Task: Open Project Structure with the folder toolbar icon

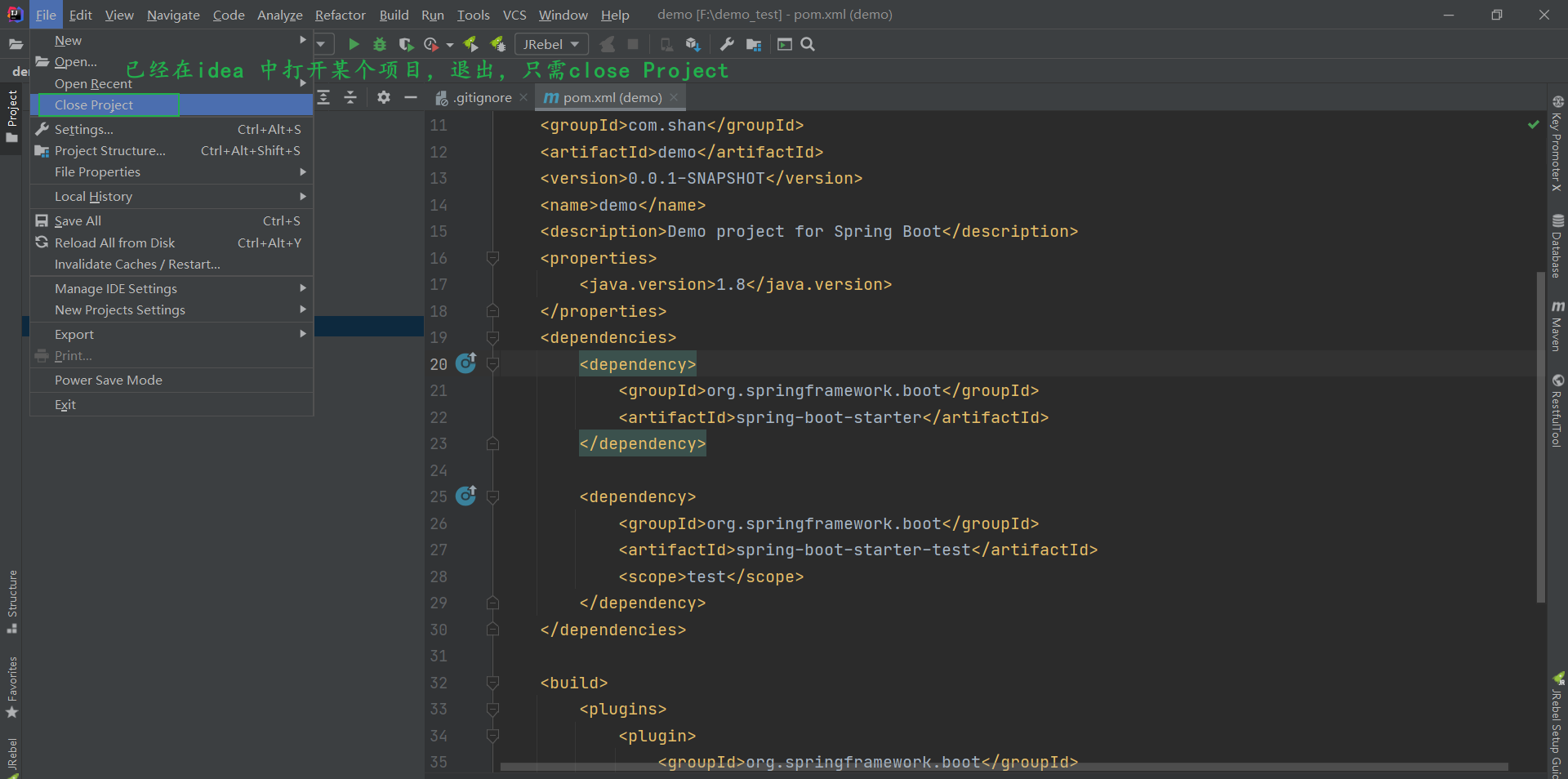Action: [753, 44]
